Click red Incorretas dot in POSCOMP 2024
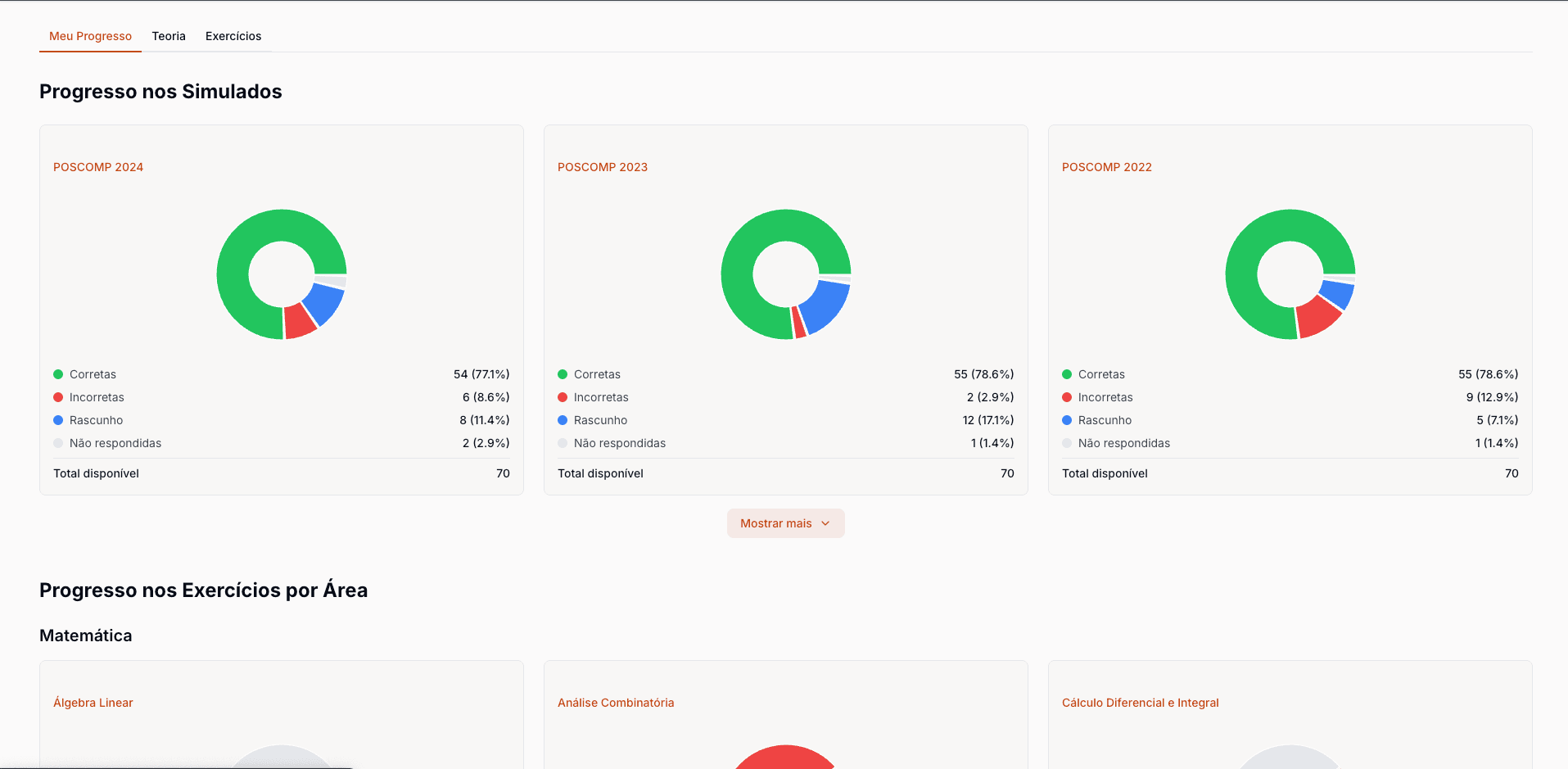This screenshot has width=1568, height=769. pos(58,397)
